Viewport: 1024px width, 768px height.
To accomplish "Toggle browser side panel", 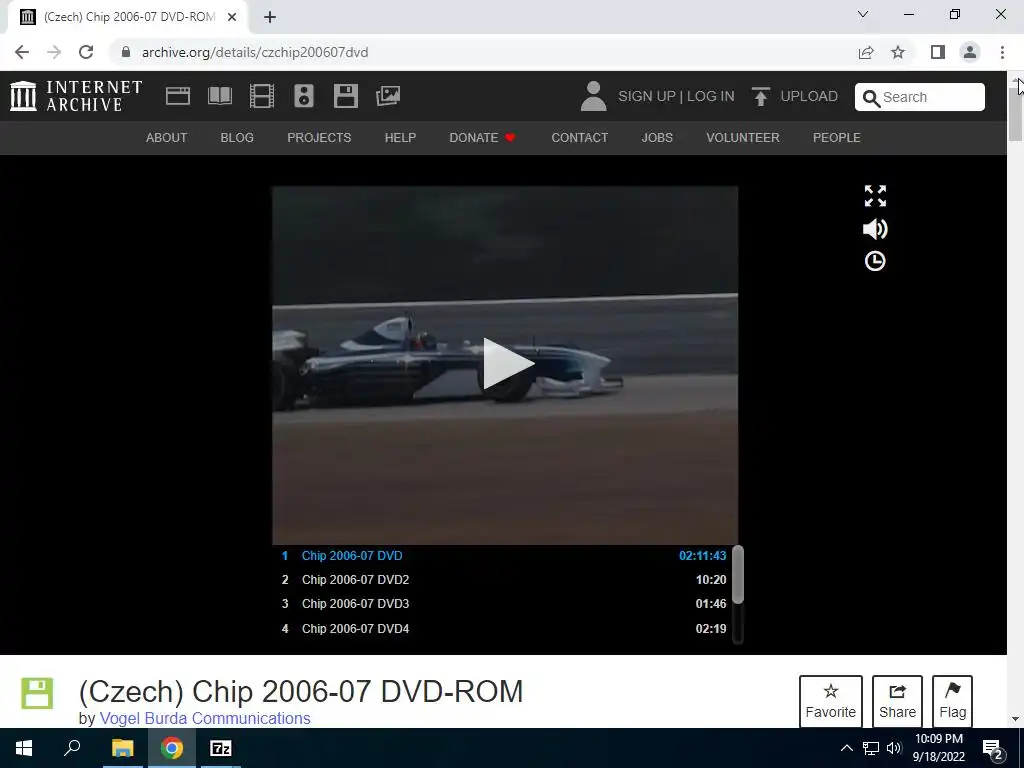I will (938, 52).
